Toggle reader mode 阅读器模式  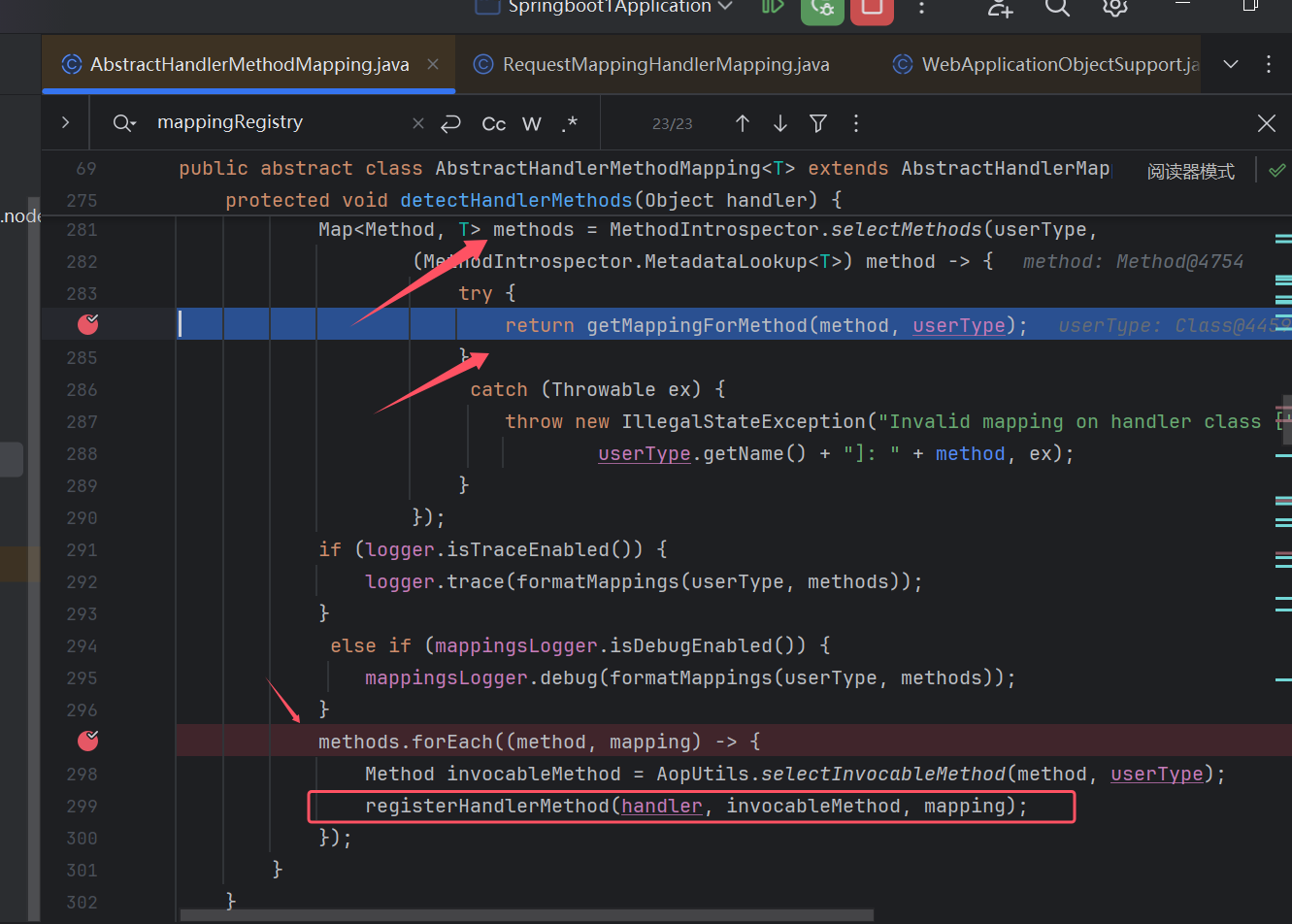click(x=1191, y=171)
